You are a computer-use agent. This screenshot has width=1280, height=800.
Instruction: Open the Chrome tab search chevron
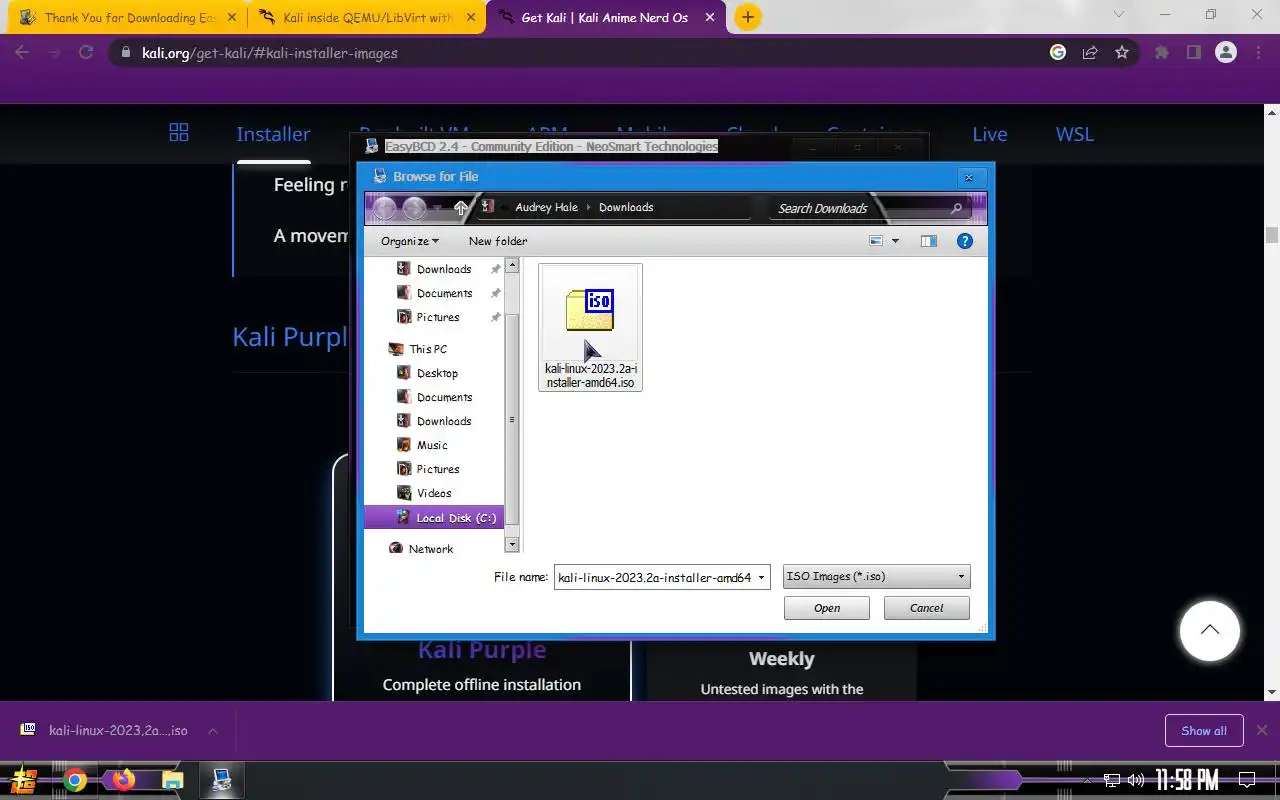click(1121, 14)
